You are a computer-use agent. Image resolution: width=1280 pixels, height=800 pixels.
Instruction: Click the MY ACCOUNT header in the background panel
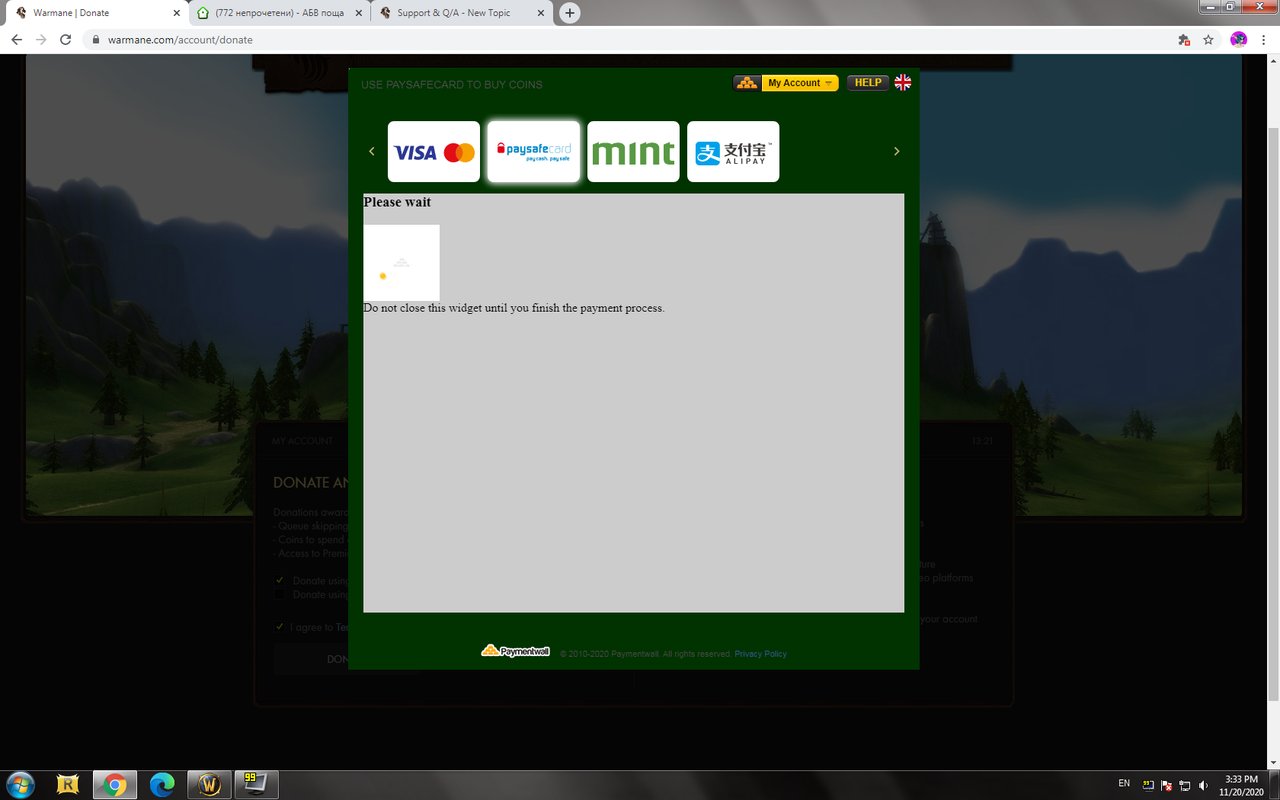303,441
